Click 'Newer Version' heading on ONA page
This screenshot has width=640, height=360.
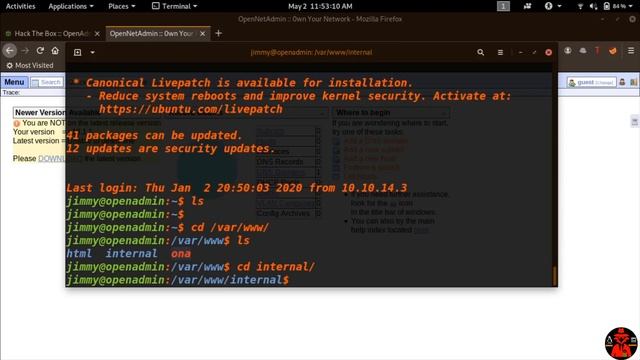tap(40, 112)
